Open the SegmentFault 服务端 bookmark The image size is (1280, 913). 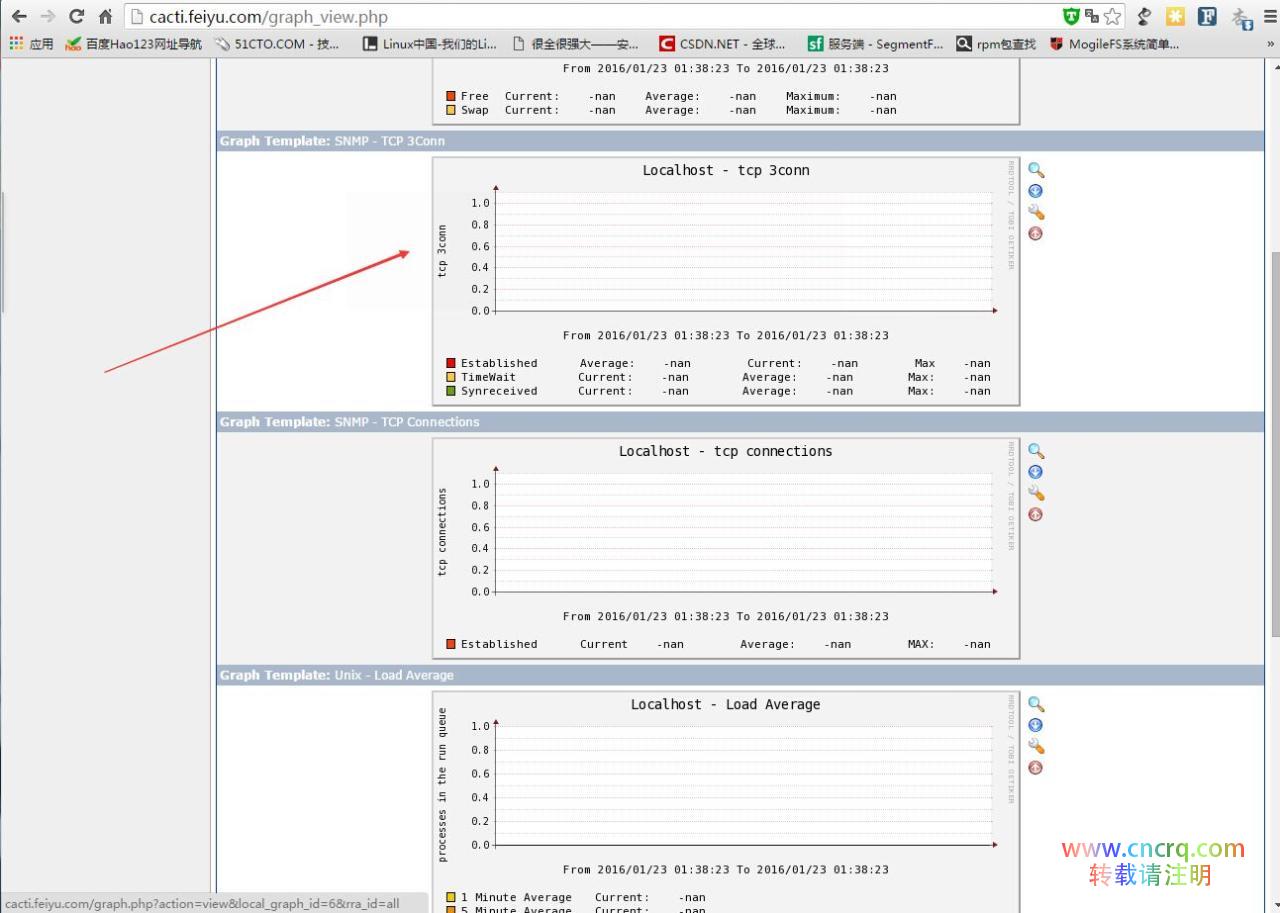pyautogui.click(x=875, y=44)
